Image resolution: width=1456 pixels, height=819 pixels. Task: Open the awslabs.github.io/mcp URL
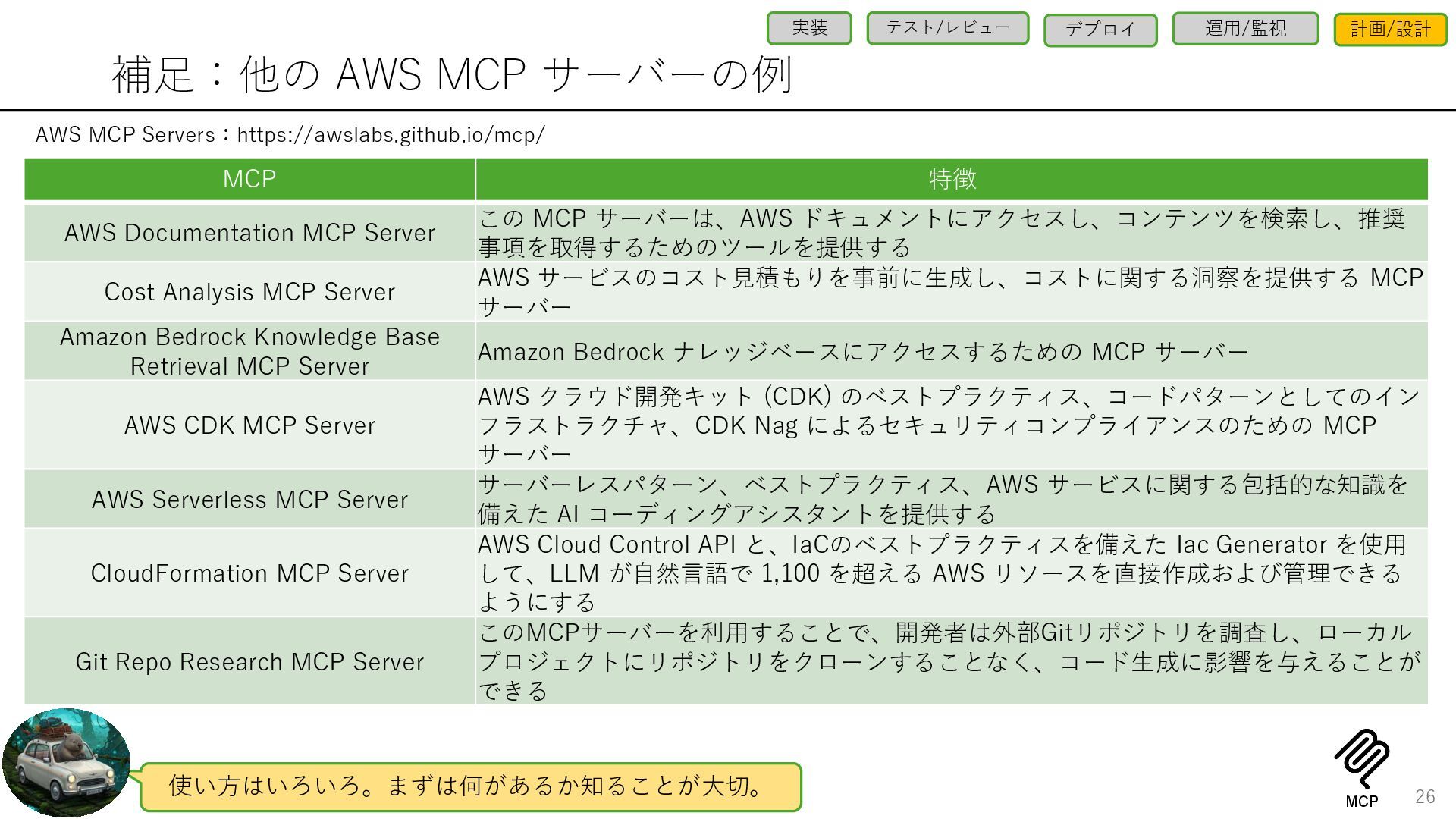[391, 135]
